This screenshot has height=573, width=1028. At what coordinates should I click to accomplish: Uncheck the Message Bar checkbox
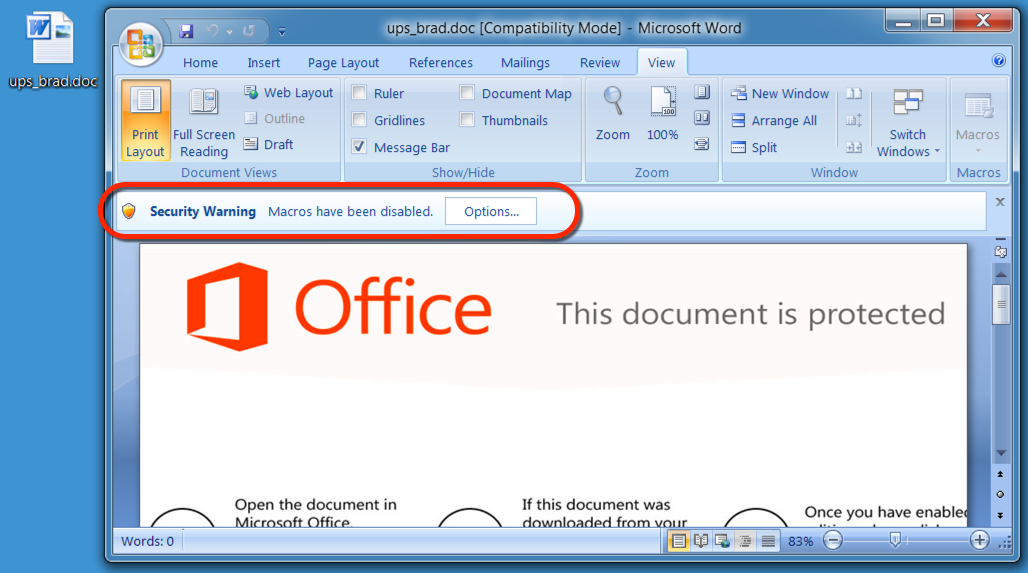point(359,146)
